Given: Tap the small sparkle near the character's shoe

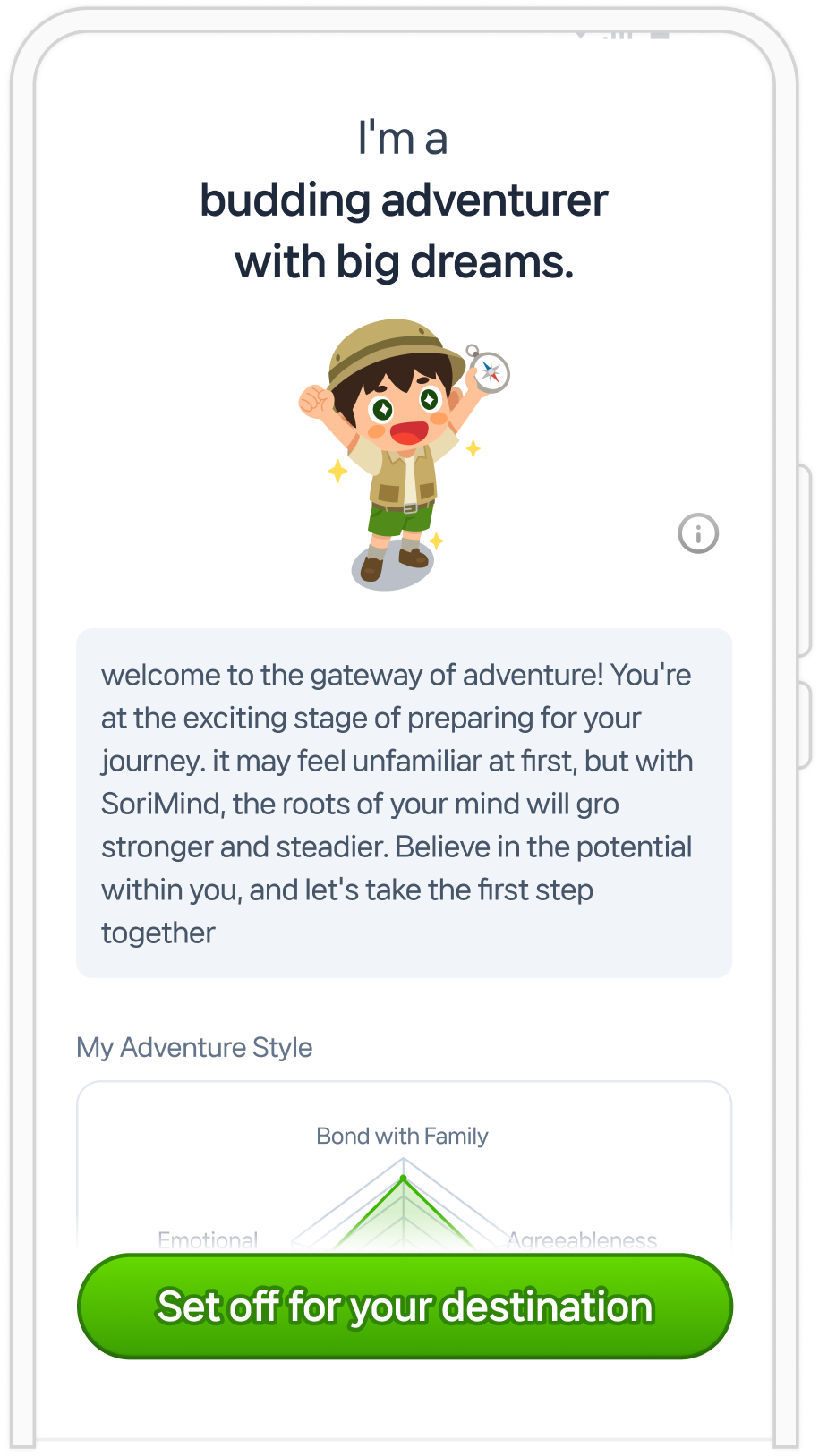Looking at the screenshot, I should click(436, 541).
